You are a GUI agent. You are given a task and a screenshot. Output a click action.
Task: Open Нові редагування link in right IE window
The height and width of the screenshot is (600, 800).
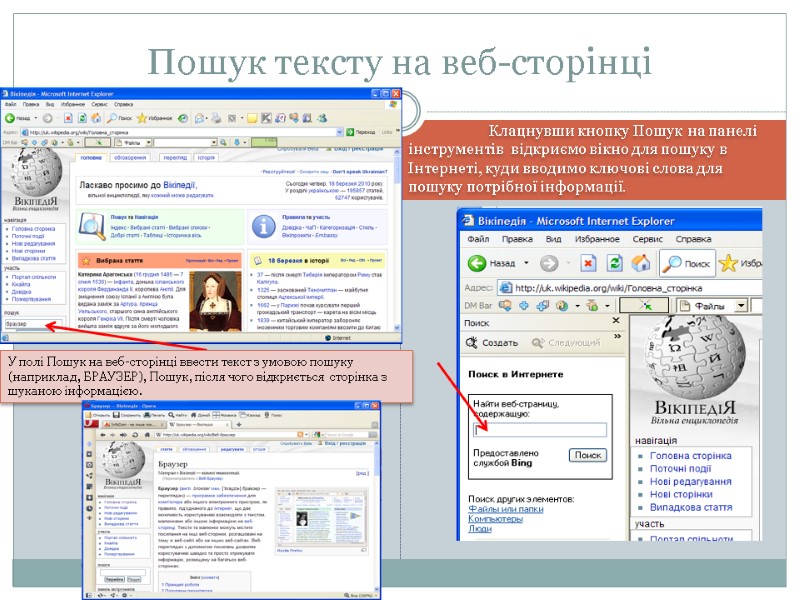pos(690,481)
